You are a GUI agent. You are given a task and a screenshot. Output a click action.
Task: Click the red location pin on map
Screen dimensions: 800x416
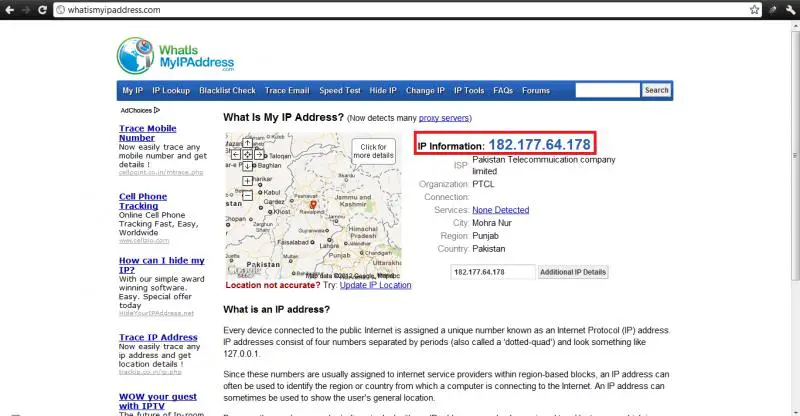(x=313, y=205)
